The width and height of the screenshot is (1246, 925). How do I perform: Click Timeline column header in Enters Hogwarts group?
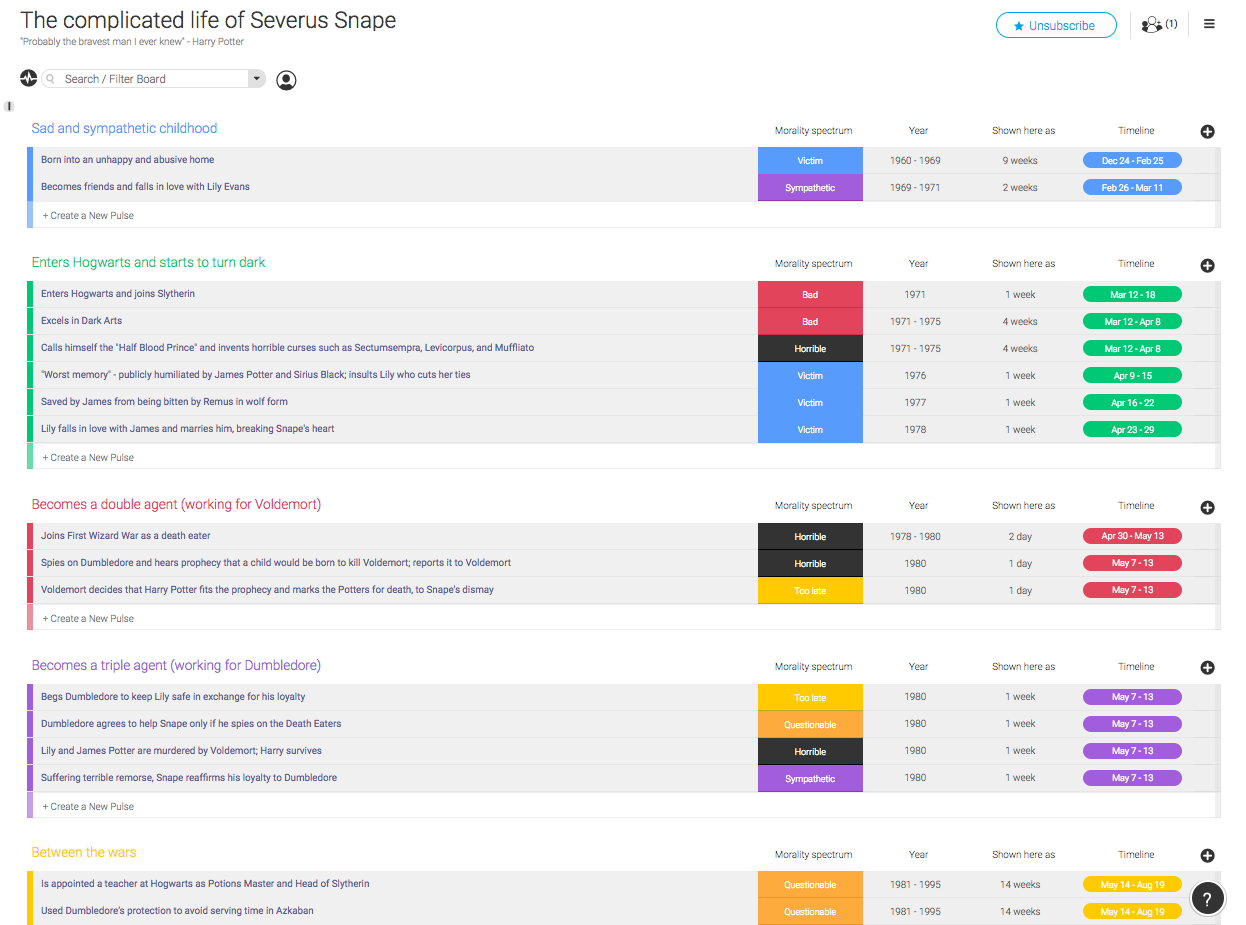point(1135,264)
